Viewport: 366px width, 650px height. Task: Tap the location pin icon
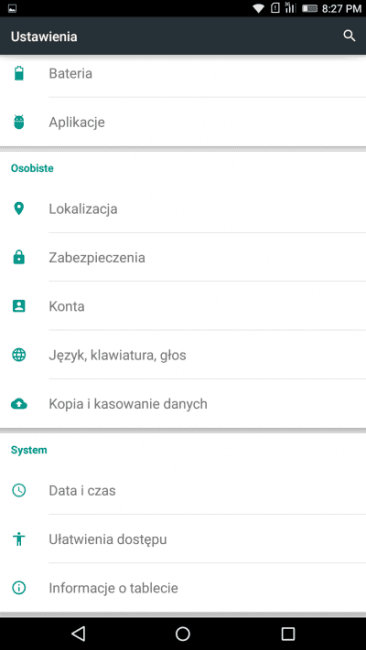click(x=19, y=209)
